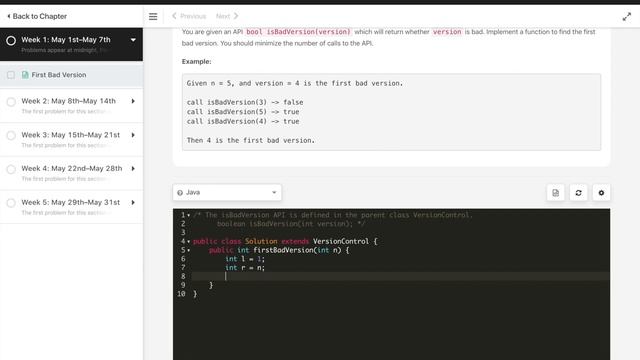
Task: Expand the Week 5: May 29th–May 31st section
Action: 133,202
